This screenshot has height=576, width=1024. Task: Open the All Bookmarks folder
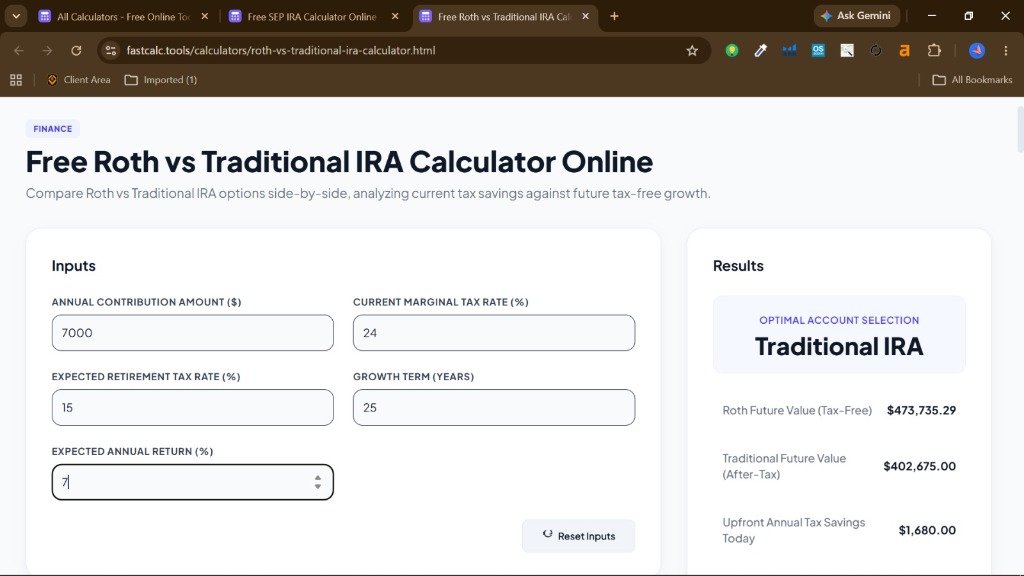[972, 80]
